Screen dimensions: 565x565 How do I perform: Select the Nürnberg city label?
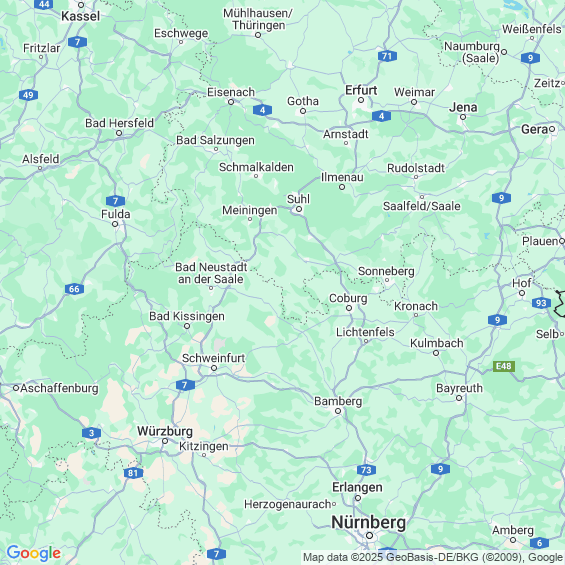tap(368, 522)
